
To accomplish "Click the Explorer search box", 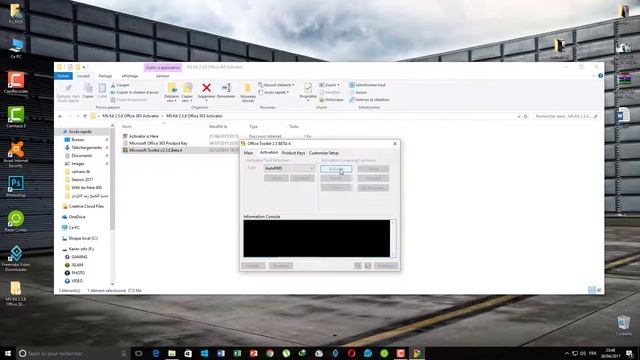I will click(x=566, y=116).
